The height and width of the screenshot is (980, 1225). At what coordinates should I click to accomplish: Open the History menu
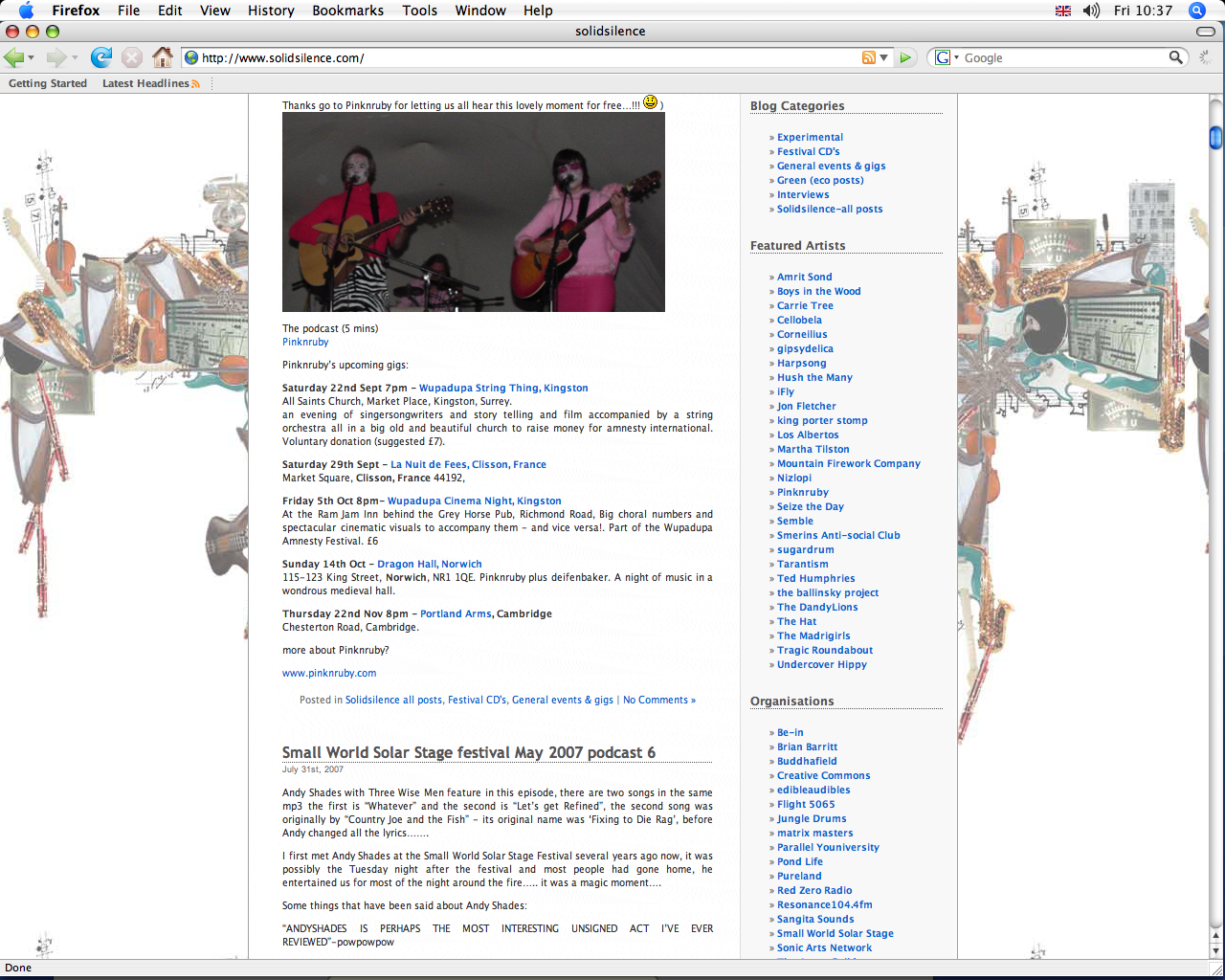tap(271, 11)
